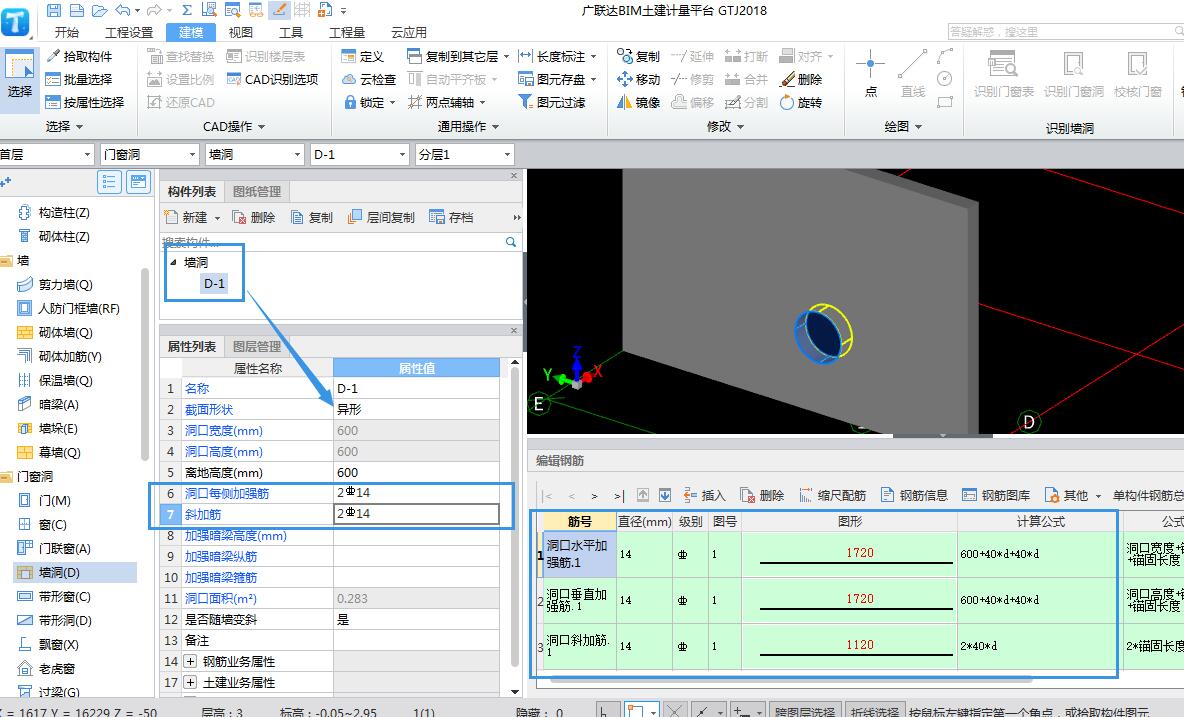Screen dimensions: 1184x717
Task: Click 删除 in the rebar editor toolbar
Action: pyautogui.click(x=762, y=495)
